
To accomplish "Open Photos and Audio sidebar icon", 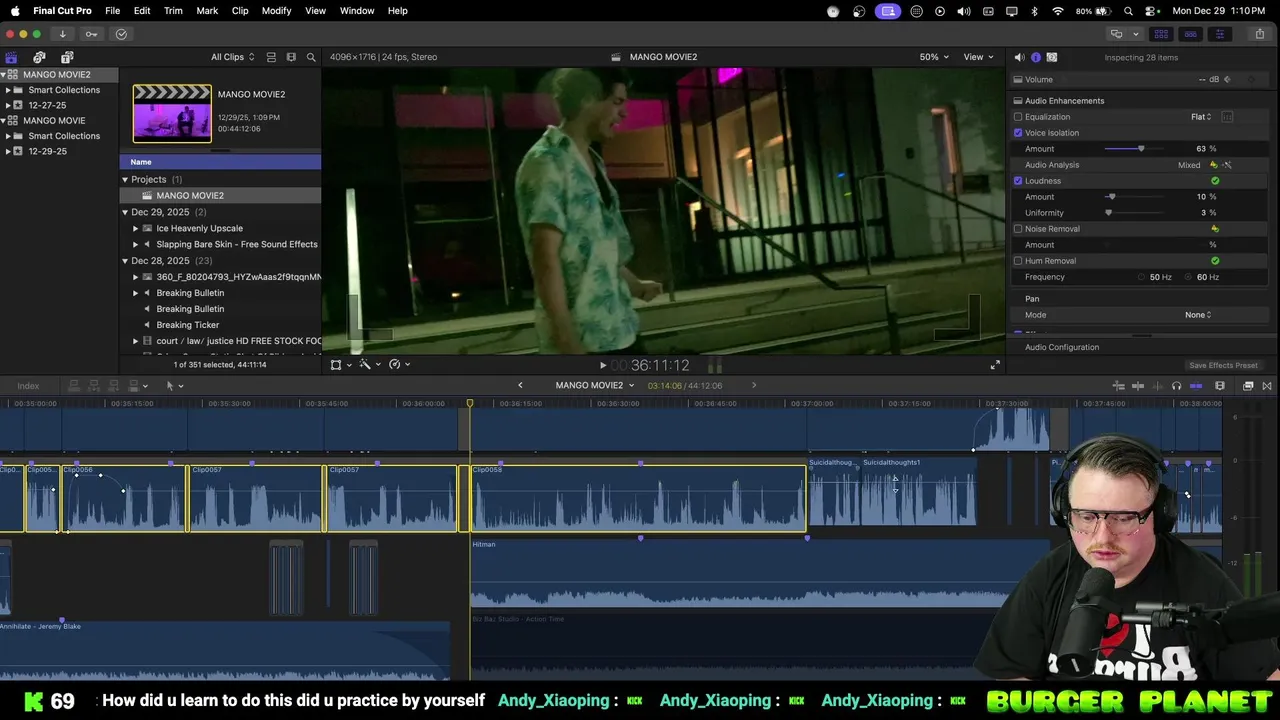I will [x=39, y=57].
